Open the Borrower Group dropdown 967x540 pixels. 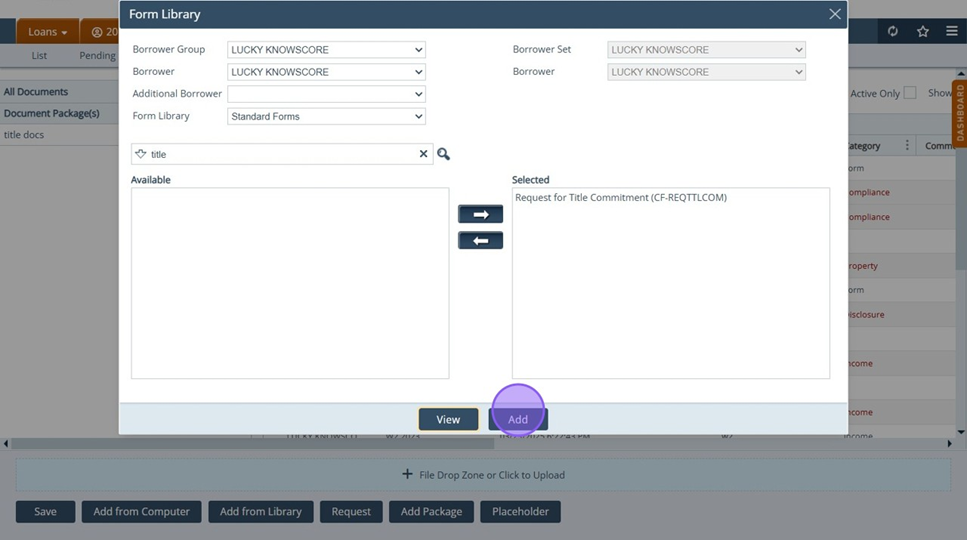point(326,50)
